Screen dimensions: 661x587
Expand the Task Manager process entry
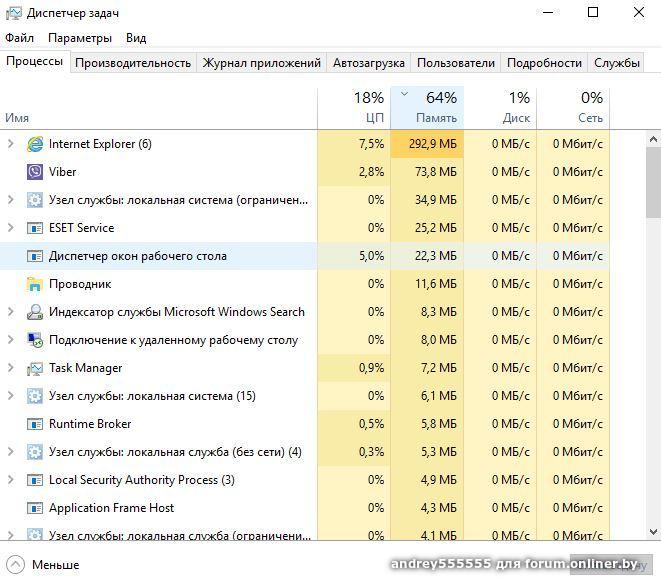(x=11, y=368)
